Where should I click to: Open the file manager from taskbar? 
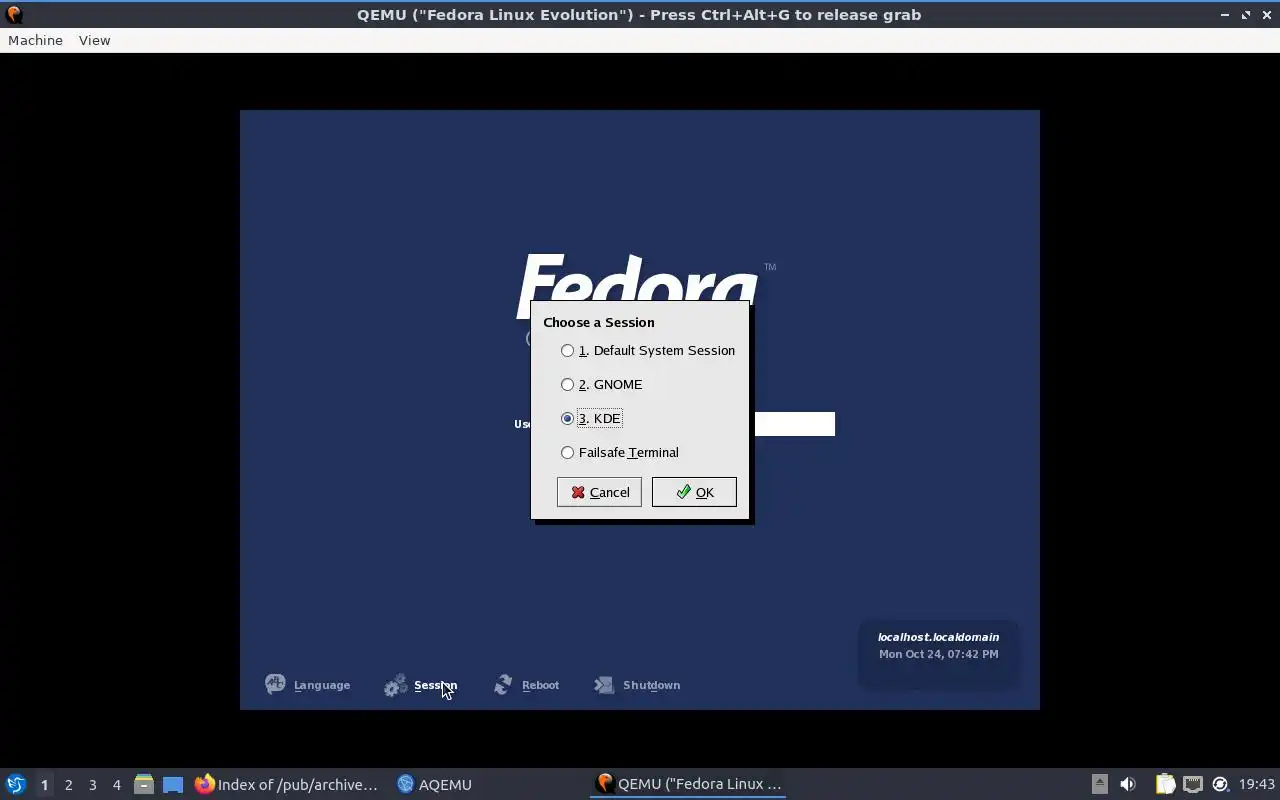(144, 784)
